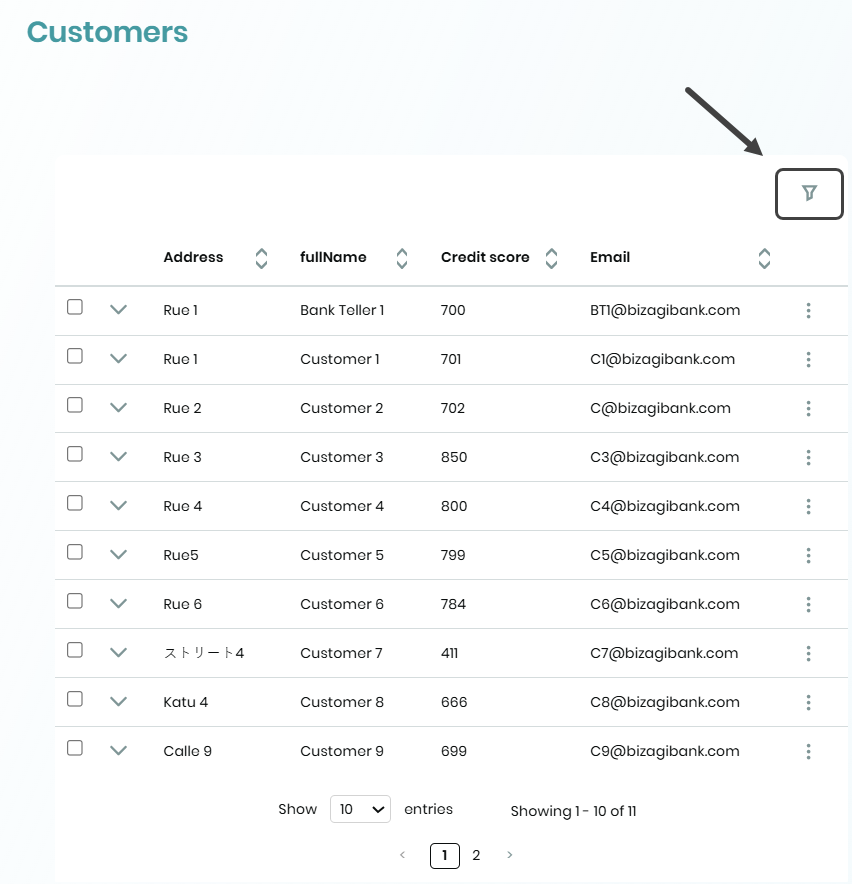This screenshot has height=884, width=852.
Task: Expand the Customer 9 row details
Action: [x=118, y=751]
